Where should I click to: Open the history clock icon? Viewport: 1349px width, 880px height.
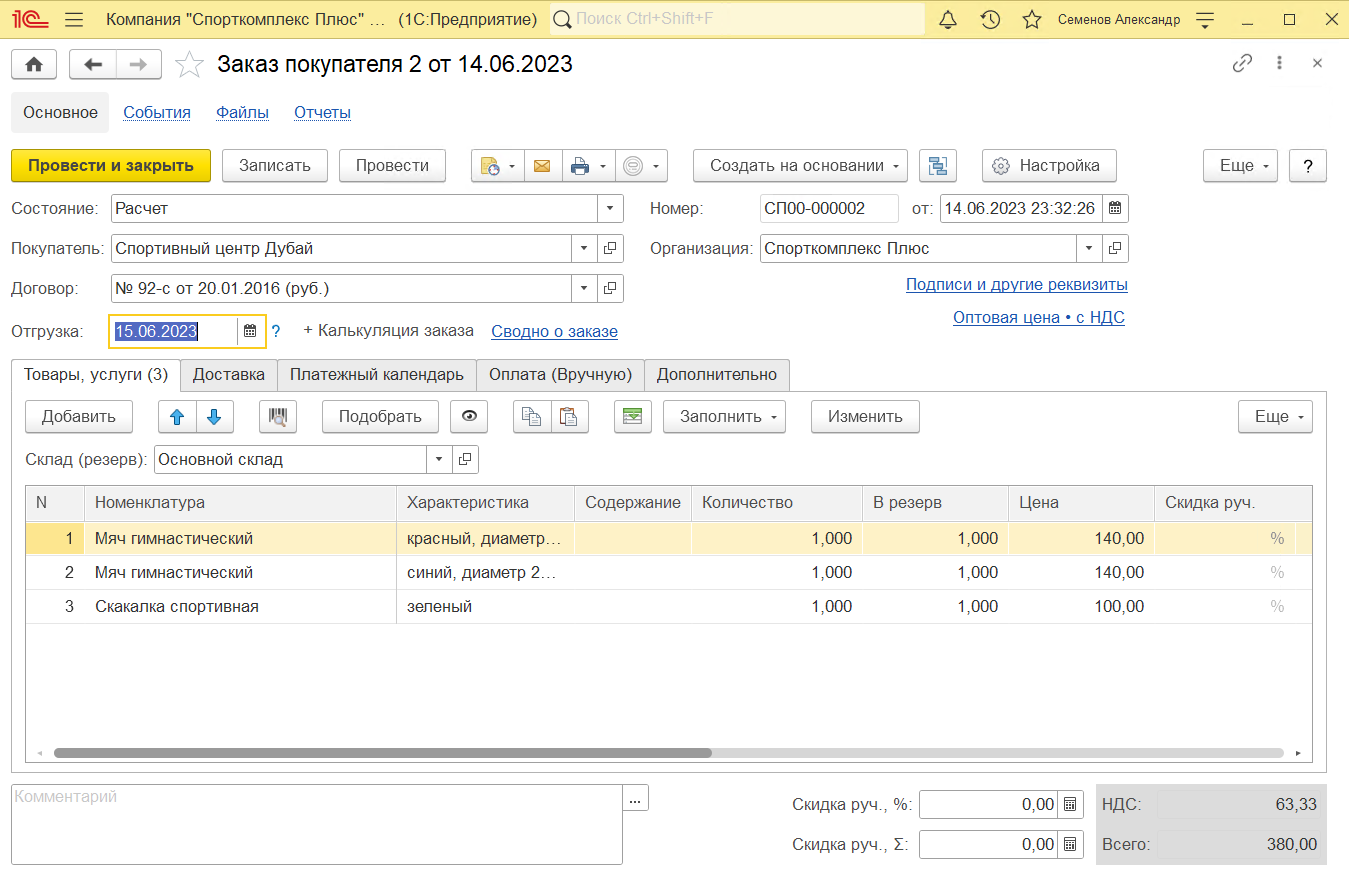coord(990,19)
